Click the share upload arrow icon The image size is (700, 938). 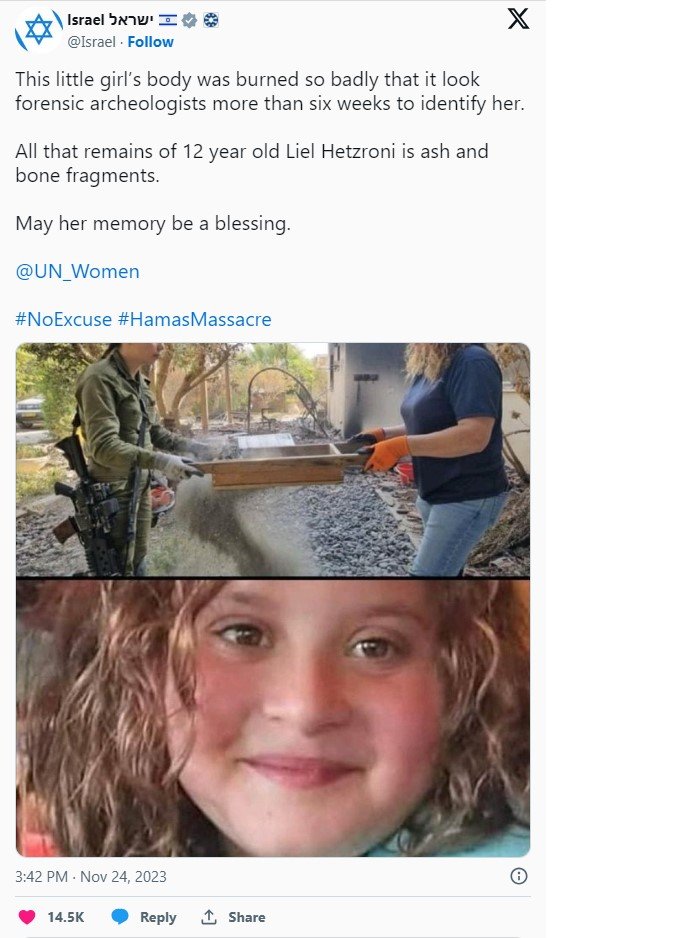coord(208,916)
